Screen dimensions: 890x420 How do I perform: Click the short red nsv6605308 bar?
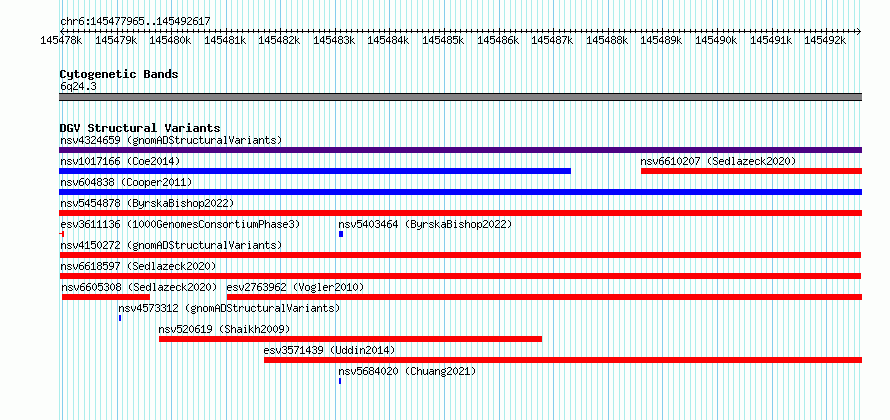pos(106,297)
